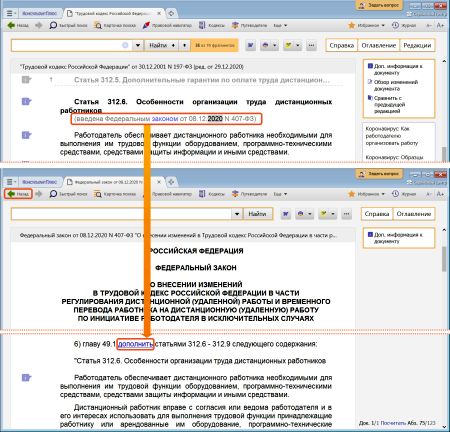Expand the Избранное dropdown in upper toolbar
The height and width of the screenshot is (432, 450).
(366, 25)
